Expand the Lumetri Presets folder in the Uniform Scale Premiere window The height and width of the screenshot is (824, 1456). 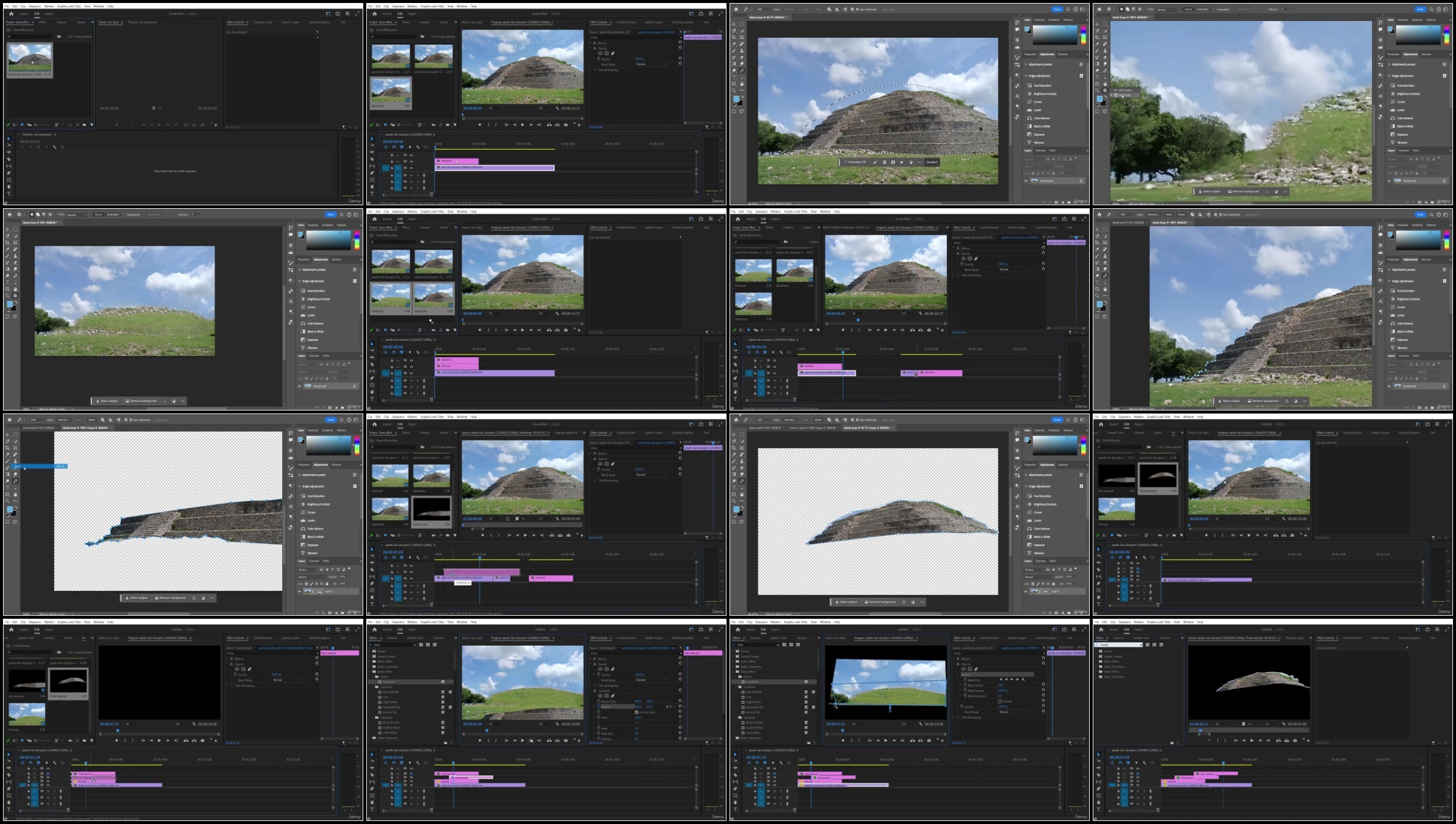(x=370, y=657)
